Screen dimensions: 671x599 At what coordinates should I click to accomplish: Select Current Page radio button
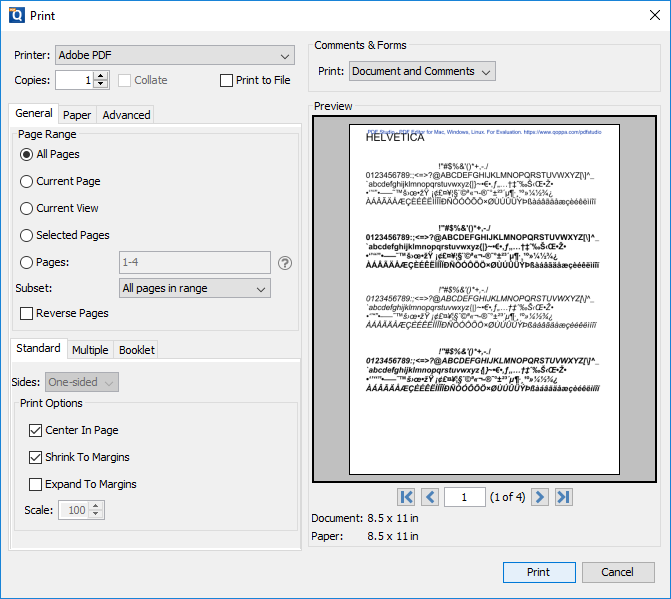27,181
